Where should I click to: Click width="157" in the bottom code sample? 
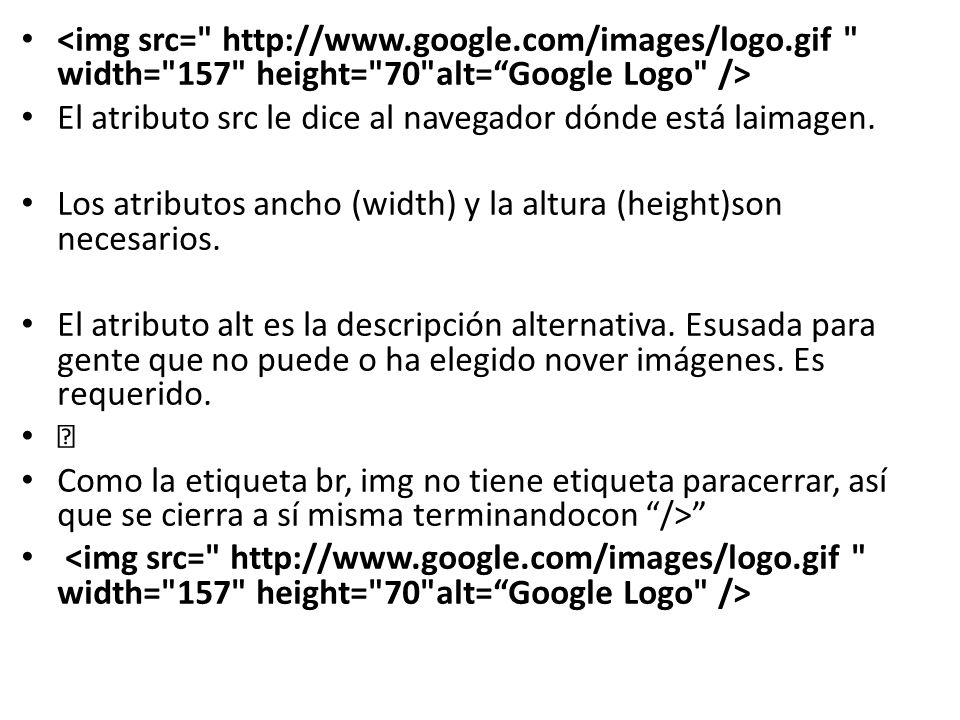pyautogui.click(x=151, y=593)
